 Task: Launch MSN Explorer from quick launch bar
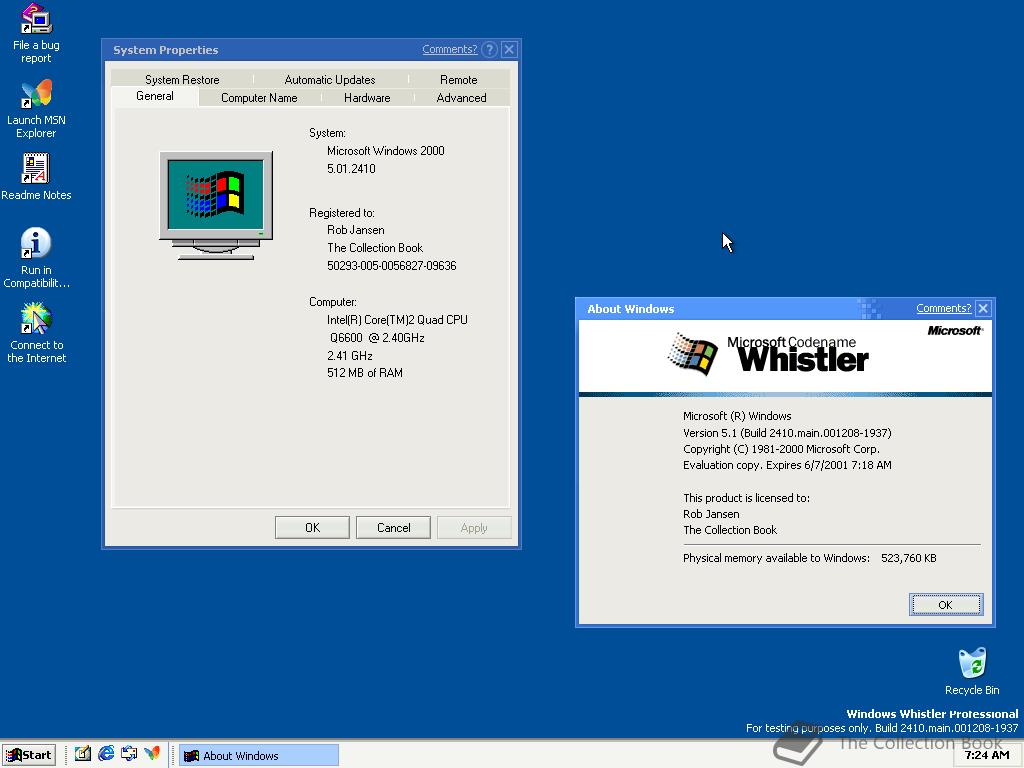point(152,754)
